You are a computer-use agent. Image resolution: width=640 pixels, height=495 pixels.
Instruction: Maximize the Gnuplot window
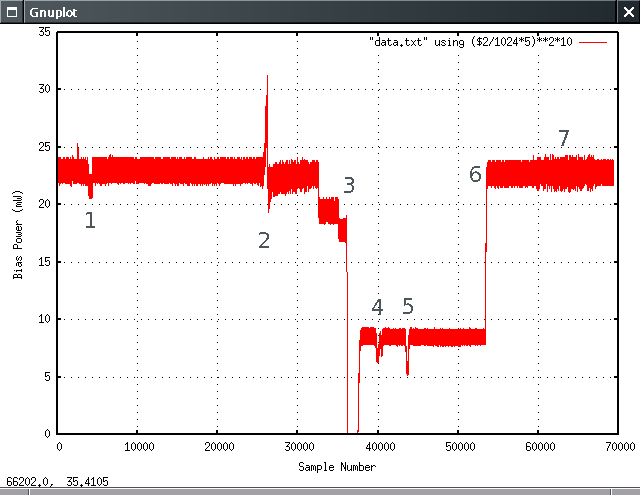(607, 10)
